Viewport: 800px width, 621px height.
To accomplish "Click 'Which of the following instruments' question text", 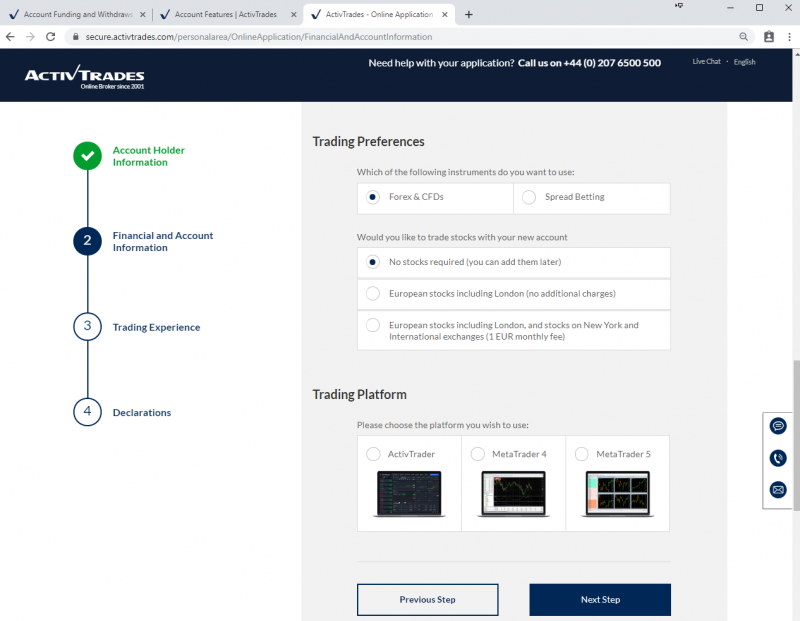I will (x=465, y=172).
